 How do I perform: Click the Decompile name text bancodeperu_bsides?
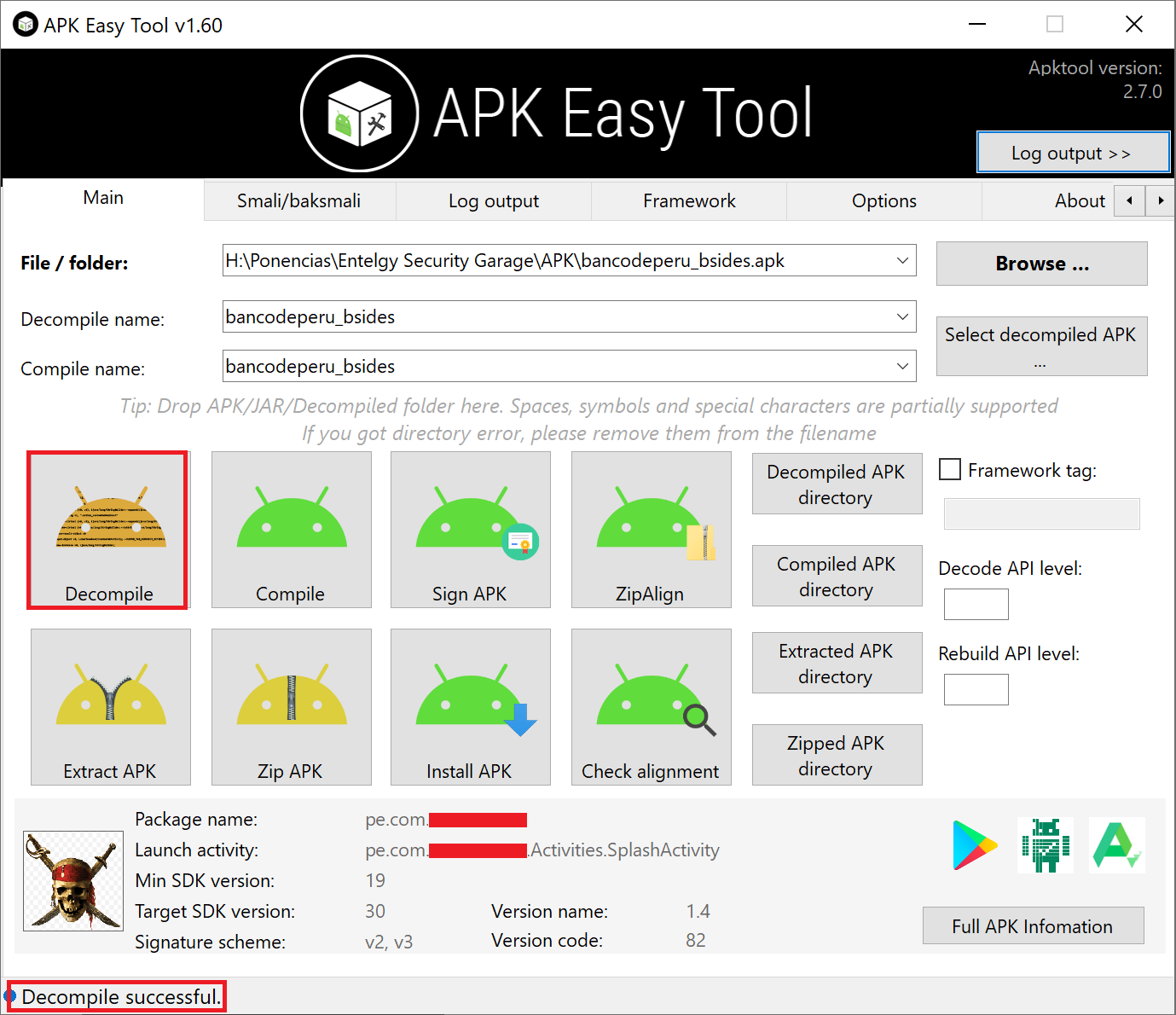pos(310,316)
